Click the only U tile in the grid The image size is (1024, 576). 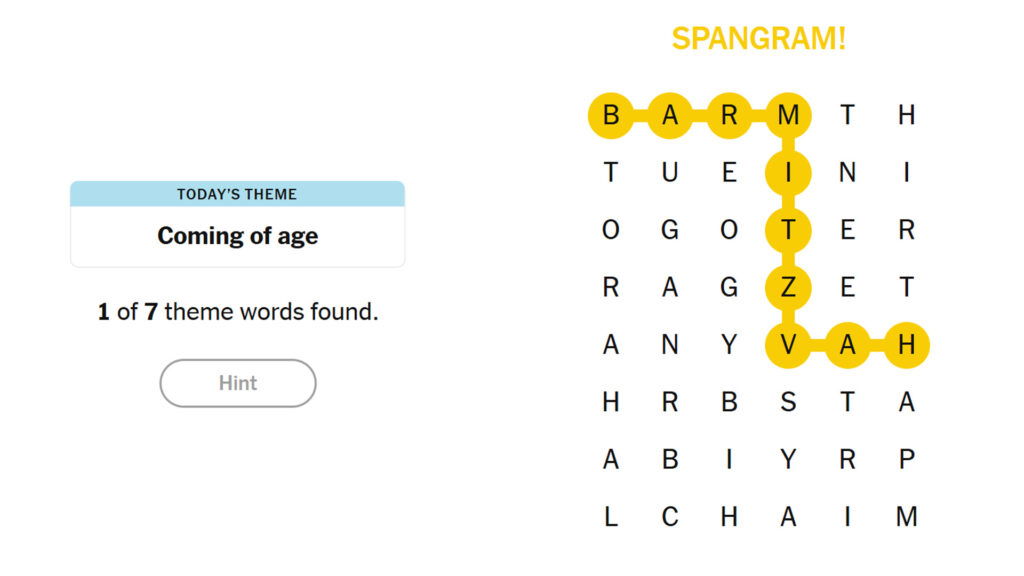pos(672,172)
